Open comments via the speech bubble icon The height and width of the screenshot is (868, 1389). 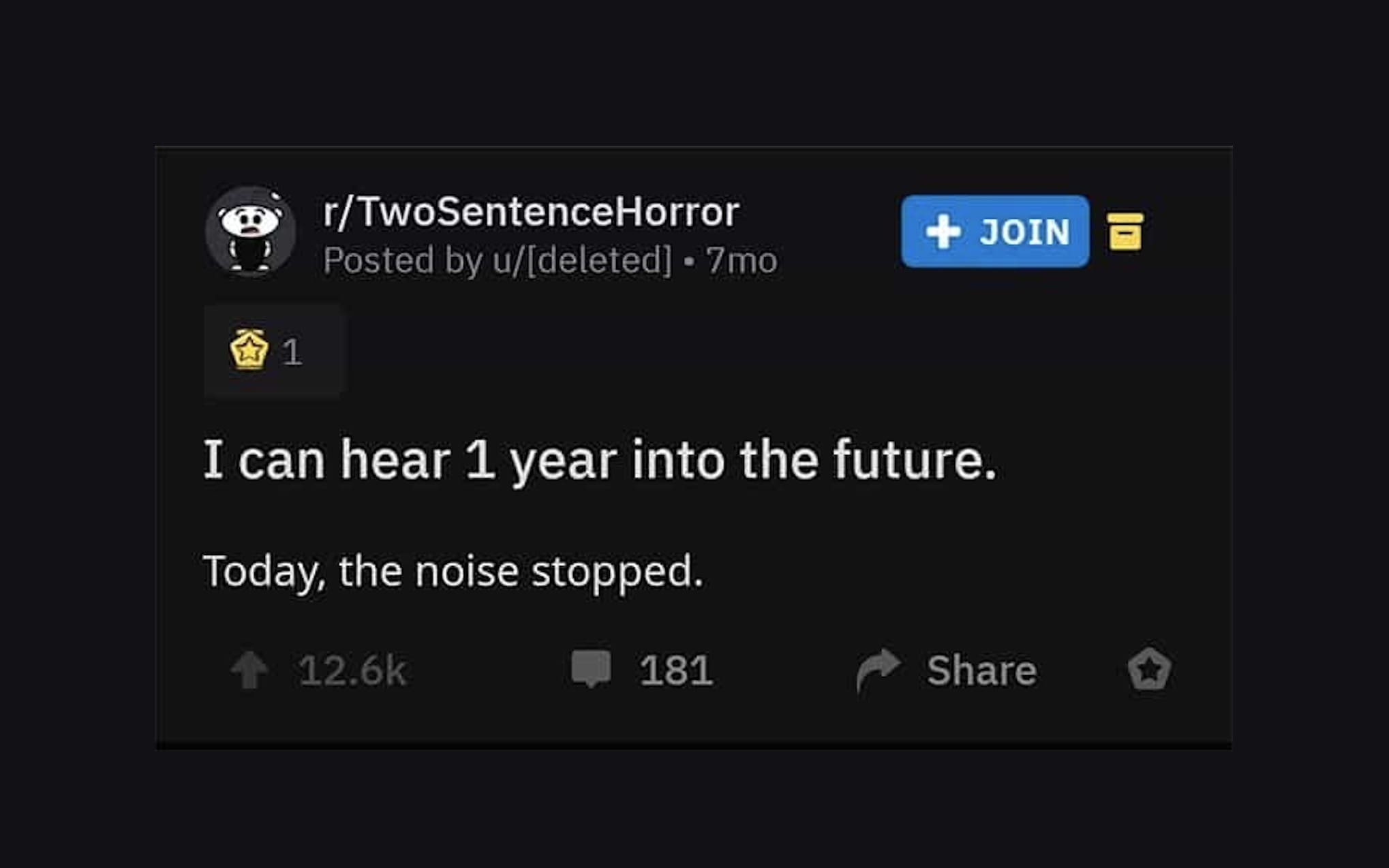coord(590,668)
